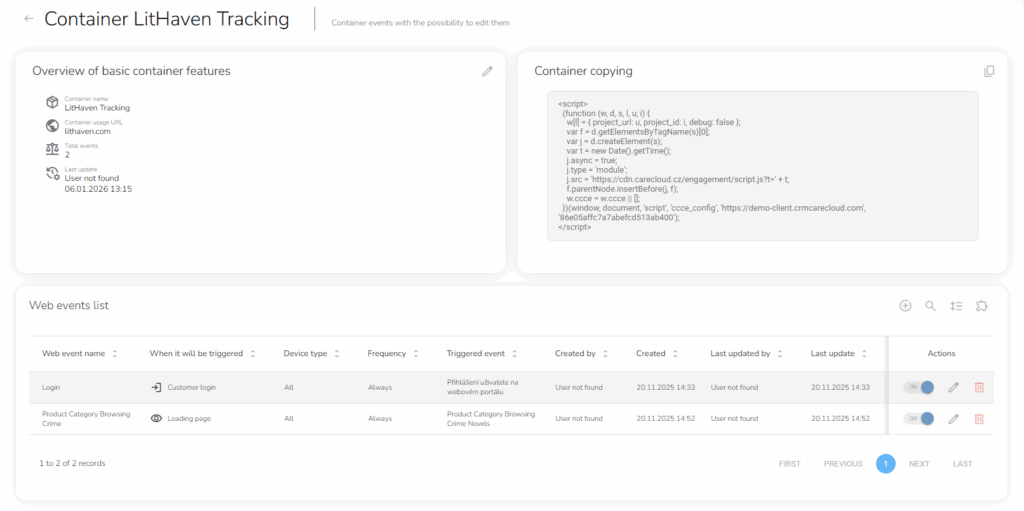The height and width of the screenshot is (511, 1024).
Task: Delete the Product Category Browsing Crime event
Action: [979, 419]
